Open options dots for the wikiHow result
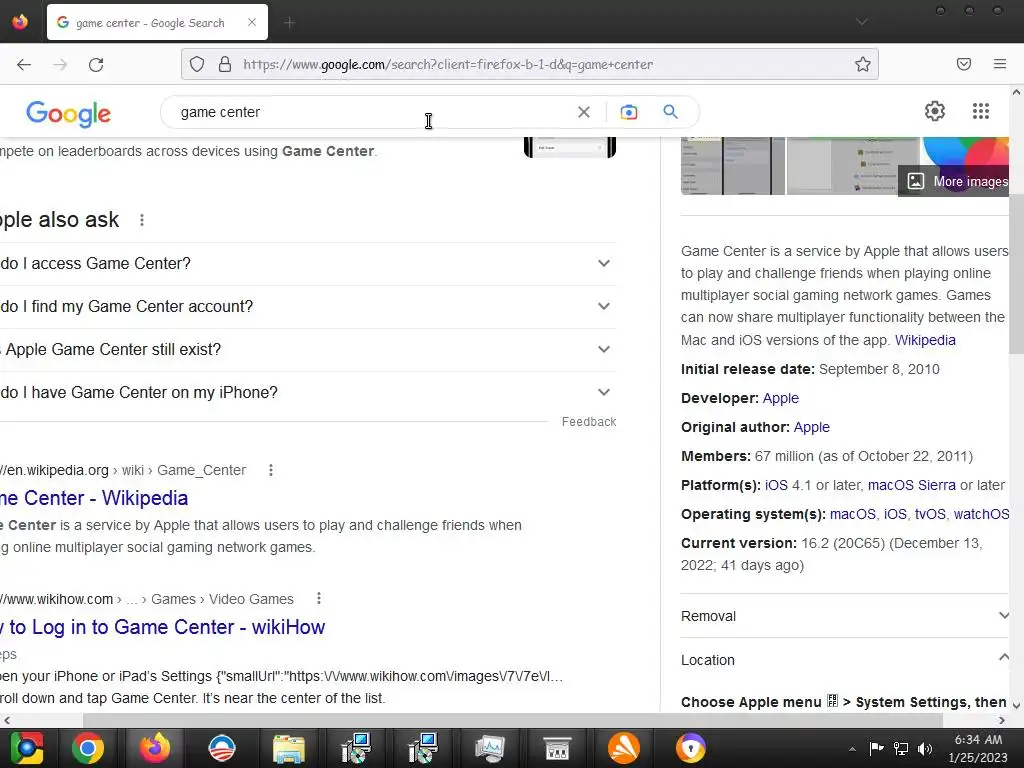Screen dimensions: 1024x768 coord(319,598)
